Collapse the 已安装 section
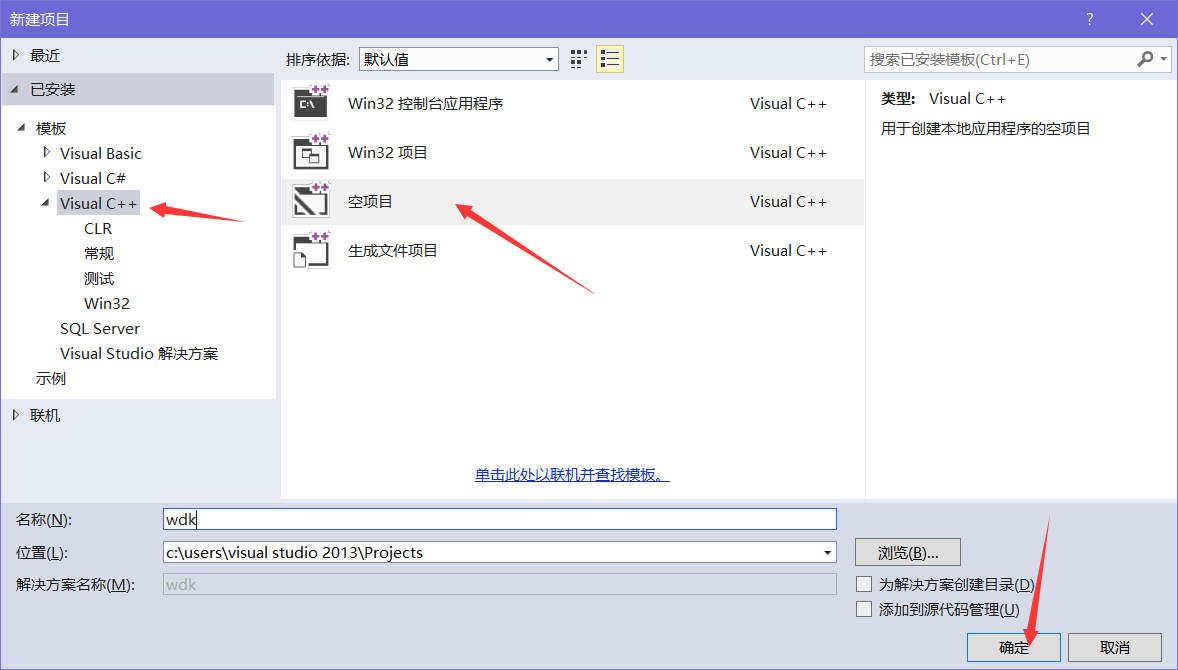 coord(15,89)
